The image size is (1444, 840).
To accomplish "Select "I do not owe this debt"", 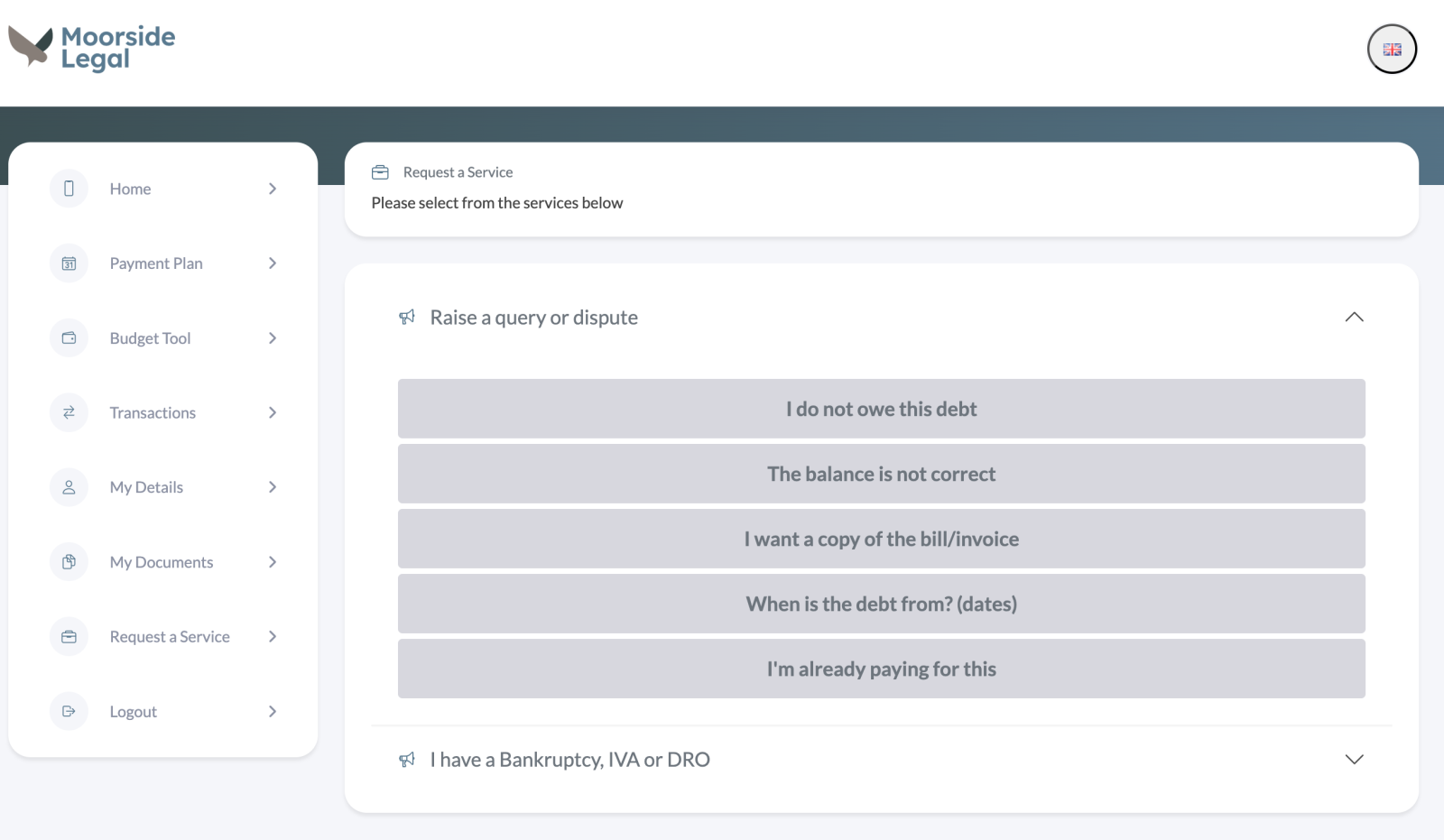I will click(881, 409).
